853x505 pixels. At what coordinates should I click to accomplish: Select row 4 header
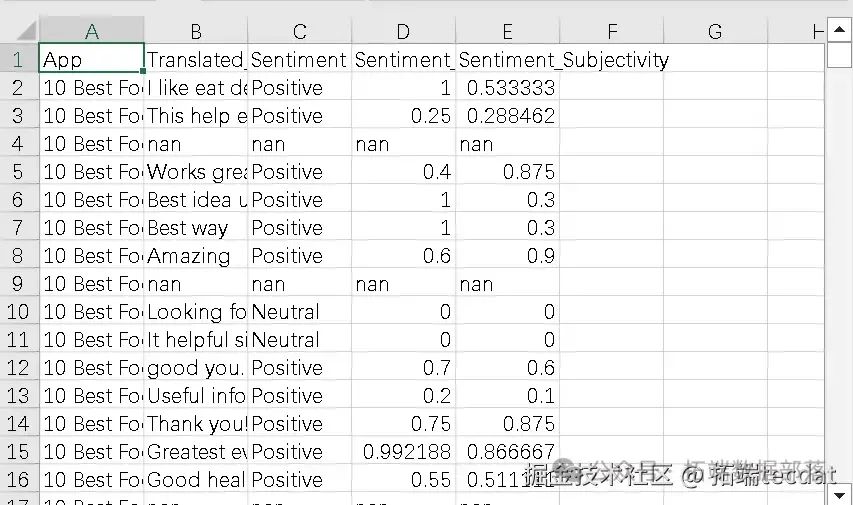18,144
